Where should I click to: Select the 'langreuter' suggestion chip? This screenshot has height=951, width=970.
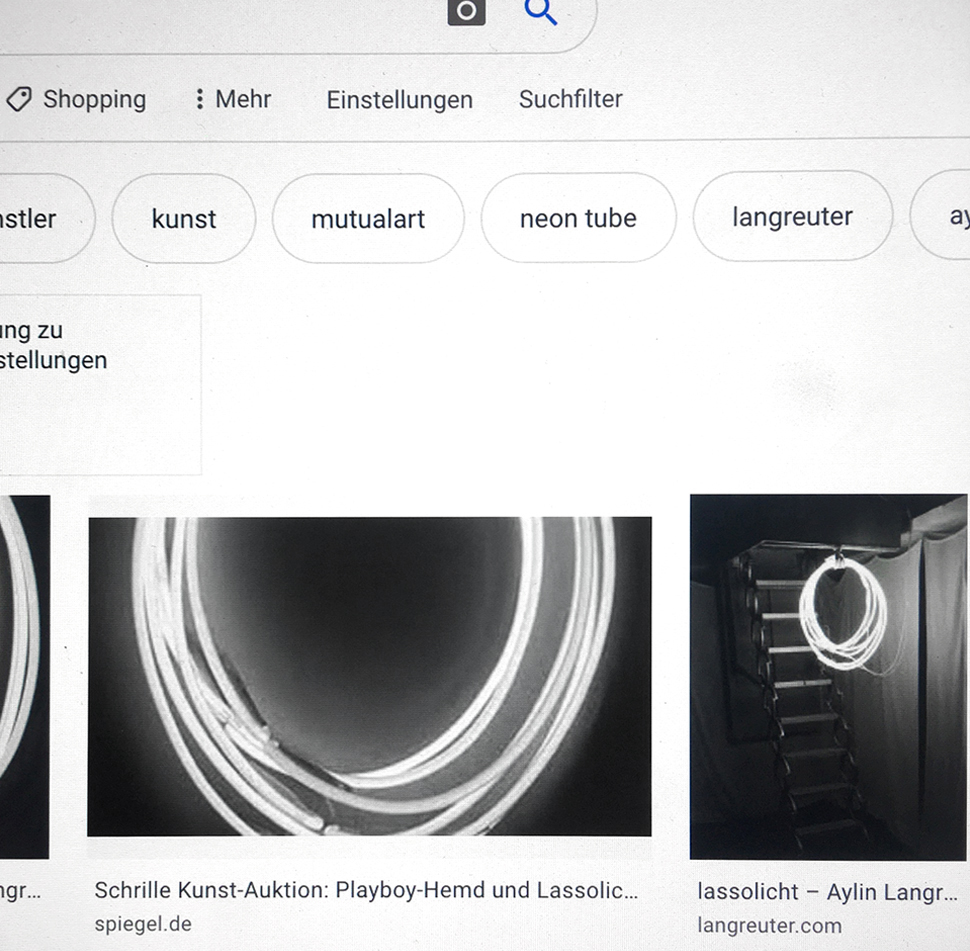792,217
